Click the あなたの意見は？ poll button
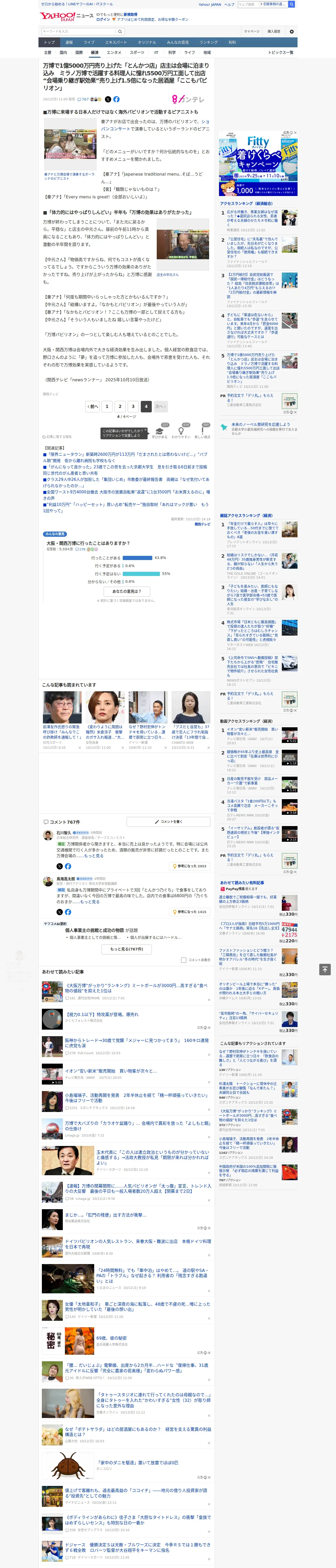The image size is (336, 1568). pyautogui.click(x=127, y=591)
